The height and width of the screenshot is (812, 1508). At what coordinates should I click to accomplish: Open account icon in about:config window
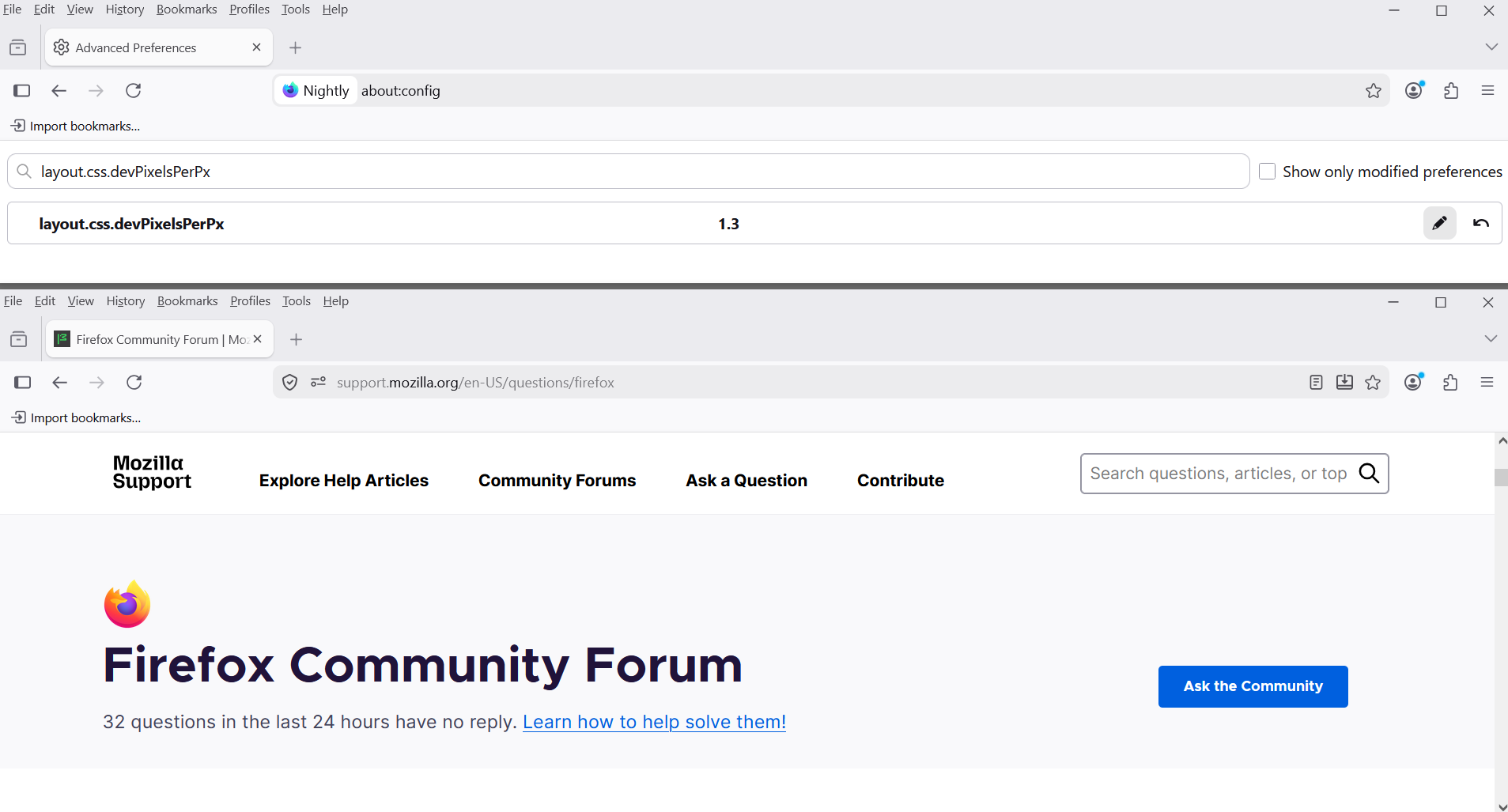(x=1414, y=90)
